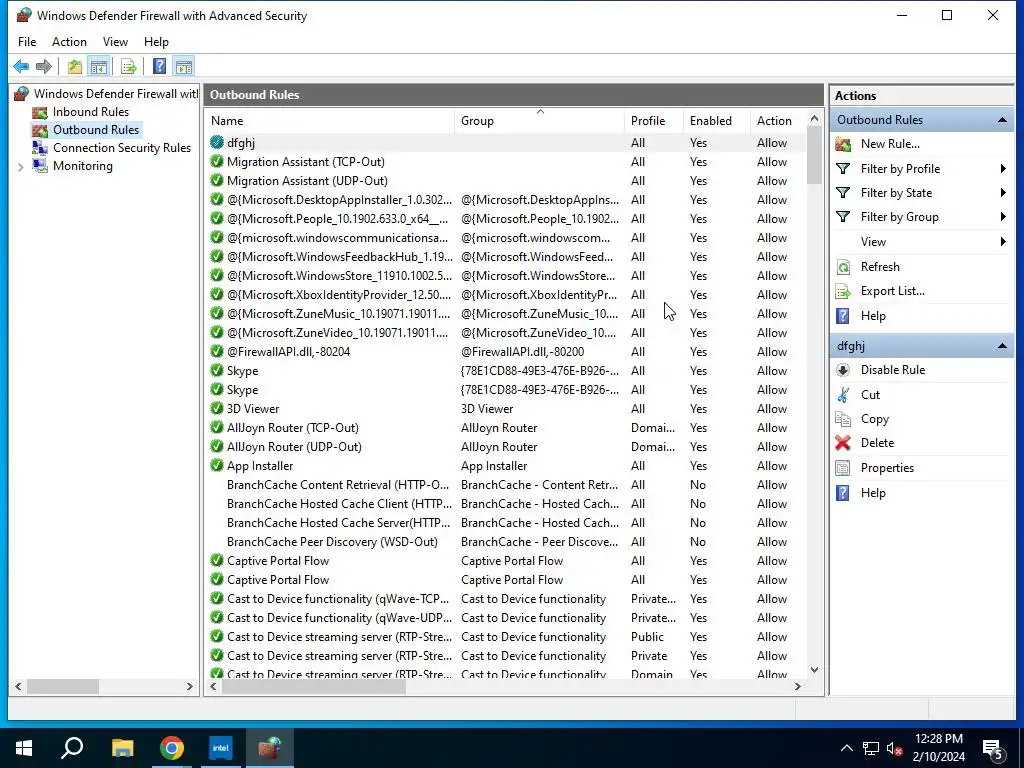Screen dimensions: 1024x768
Task: Click the Export List toolbar icon
Action: point(129,67)
